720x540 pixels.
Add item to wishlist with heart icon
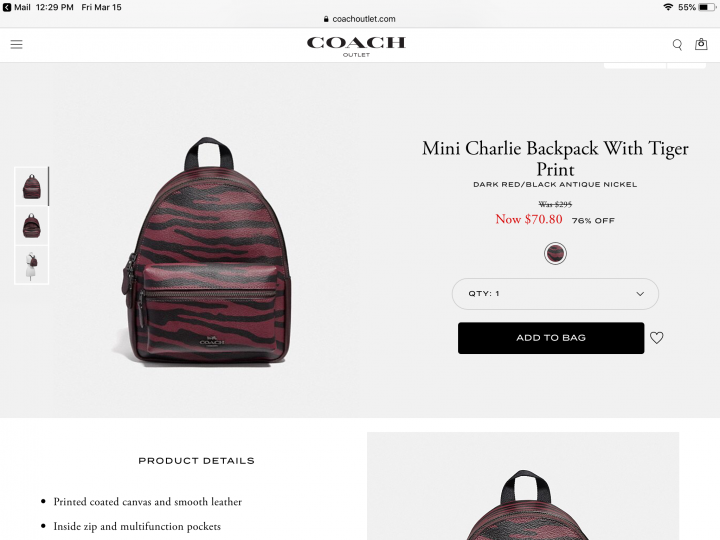pos(657,338)
